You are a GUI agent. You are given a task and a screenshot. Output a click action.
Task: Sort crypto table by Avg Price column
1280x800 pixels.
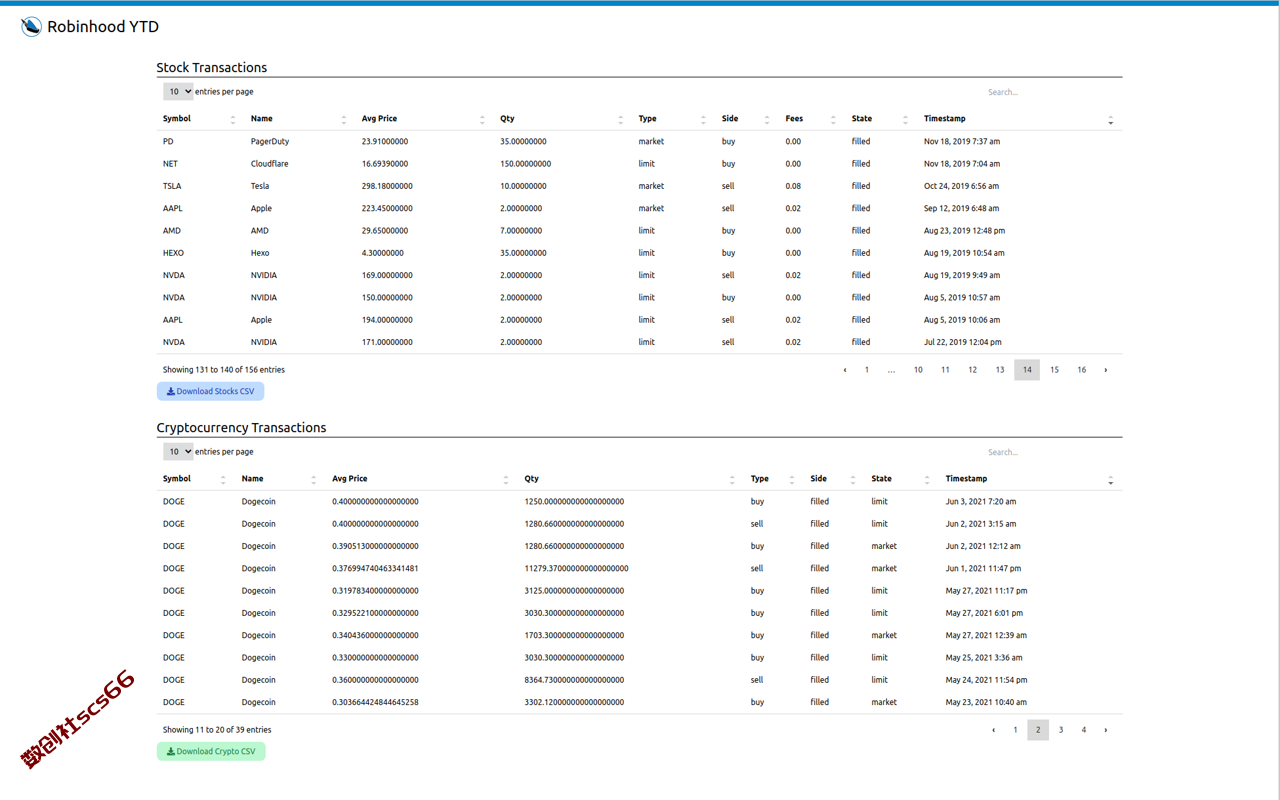pos(422,479)
